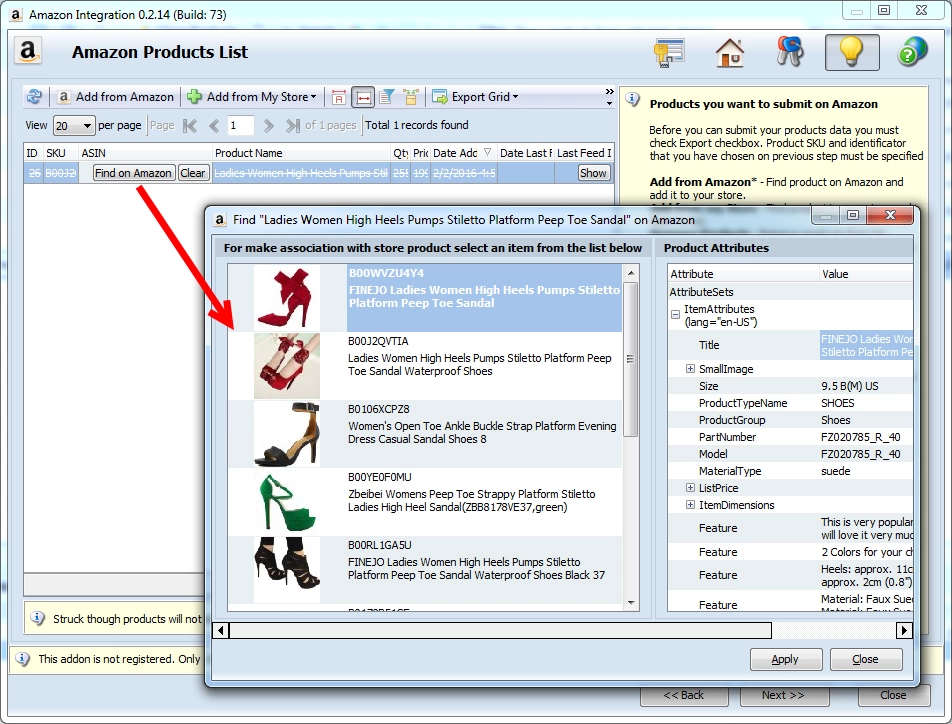
Task: Click the Next button in main window
Action: [784, 695]
